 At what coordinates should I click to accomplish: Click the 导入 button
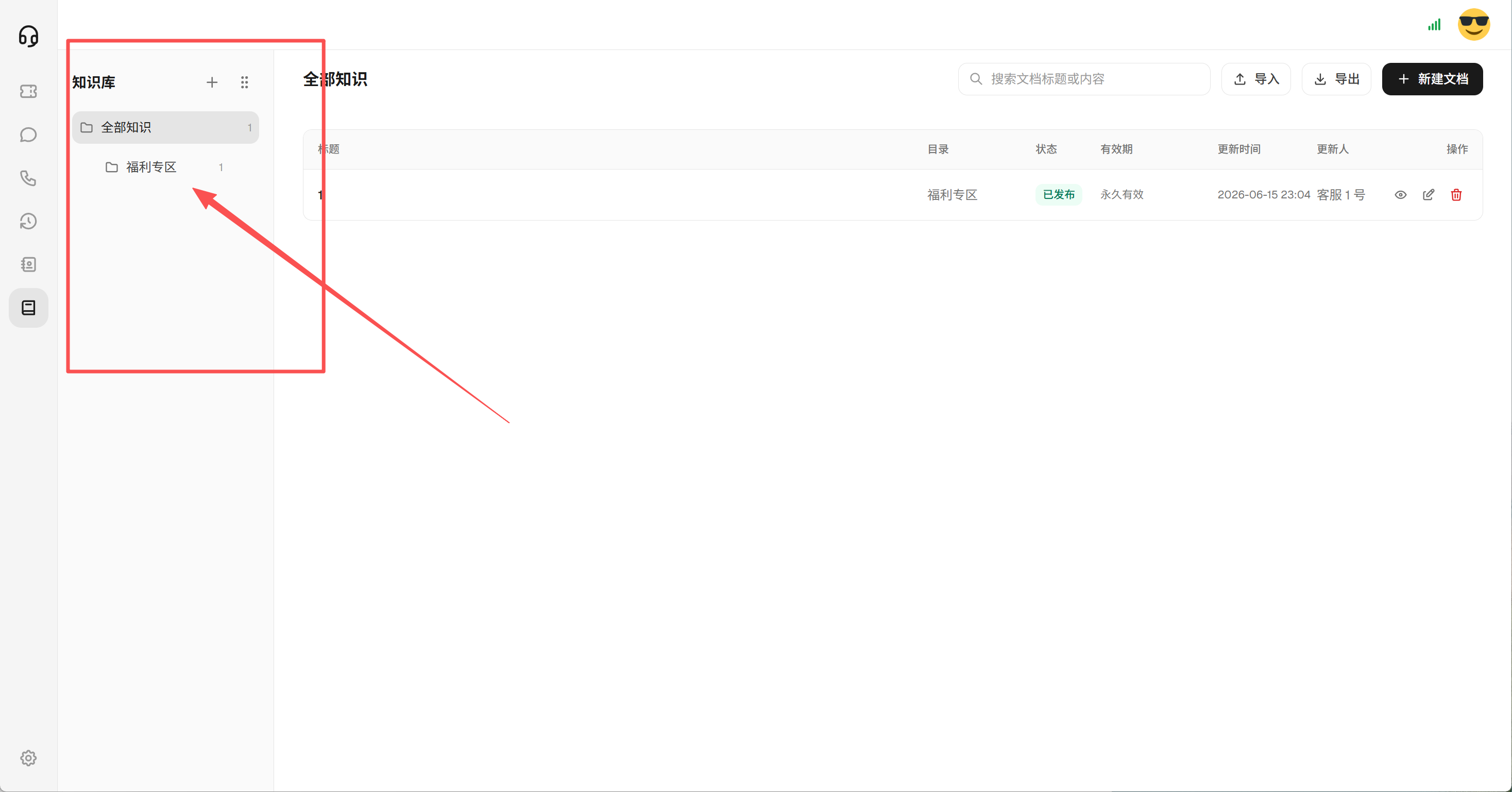(x=1256, y=79)
